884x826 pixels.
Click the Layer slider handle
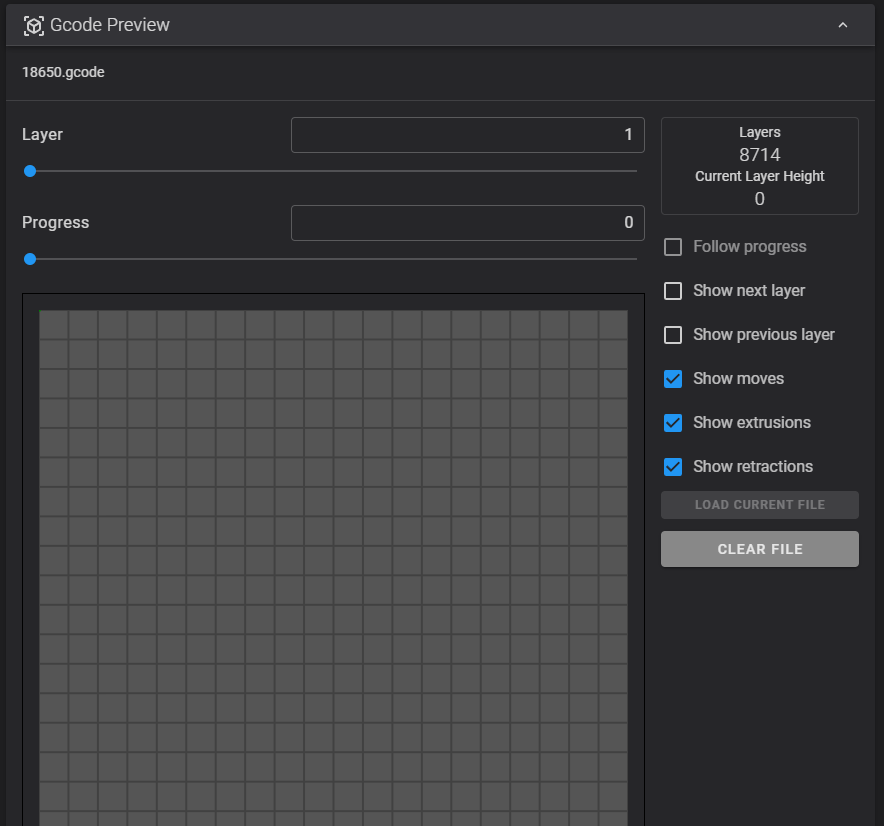[x=30, y=171]
